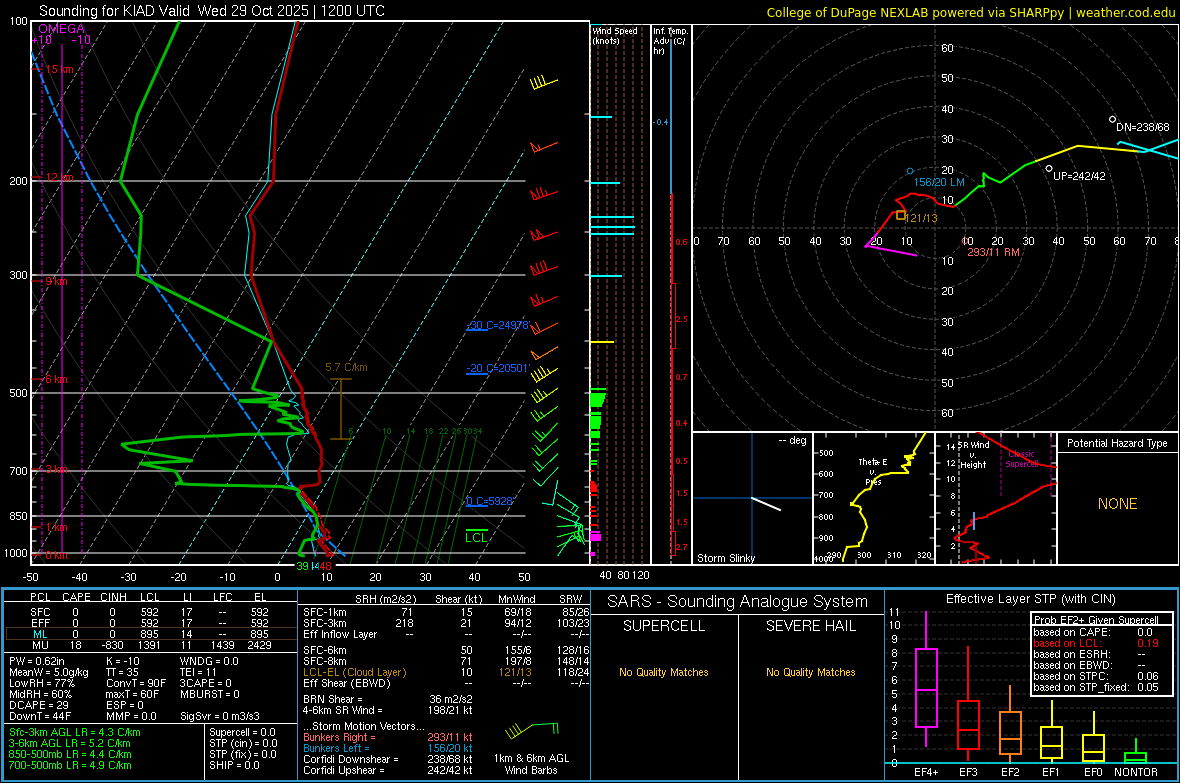
Task: Click the 'BRN Shear =' label
Action: point(333,699)
